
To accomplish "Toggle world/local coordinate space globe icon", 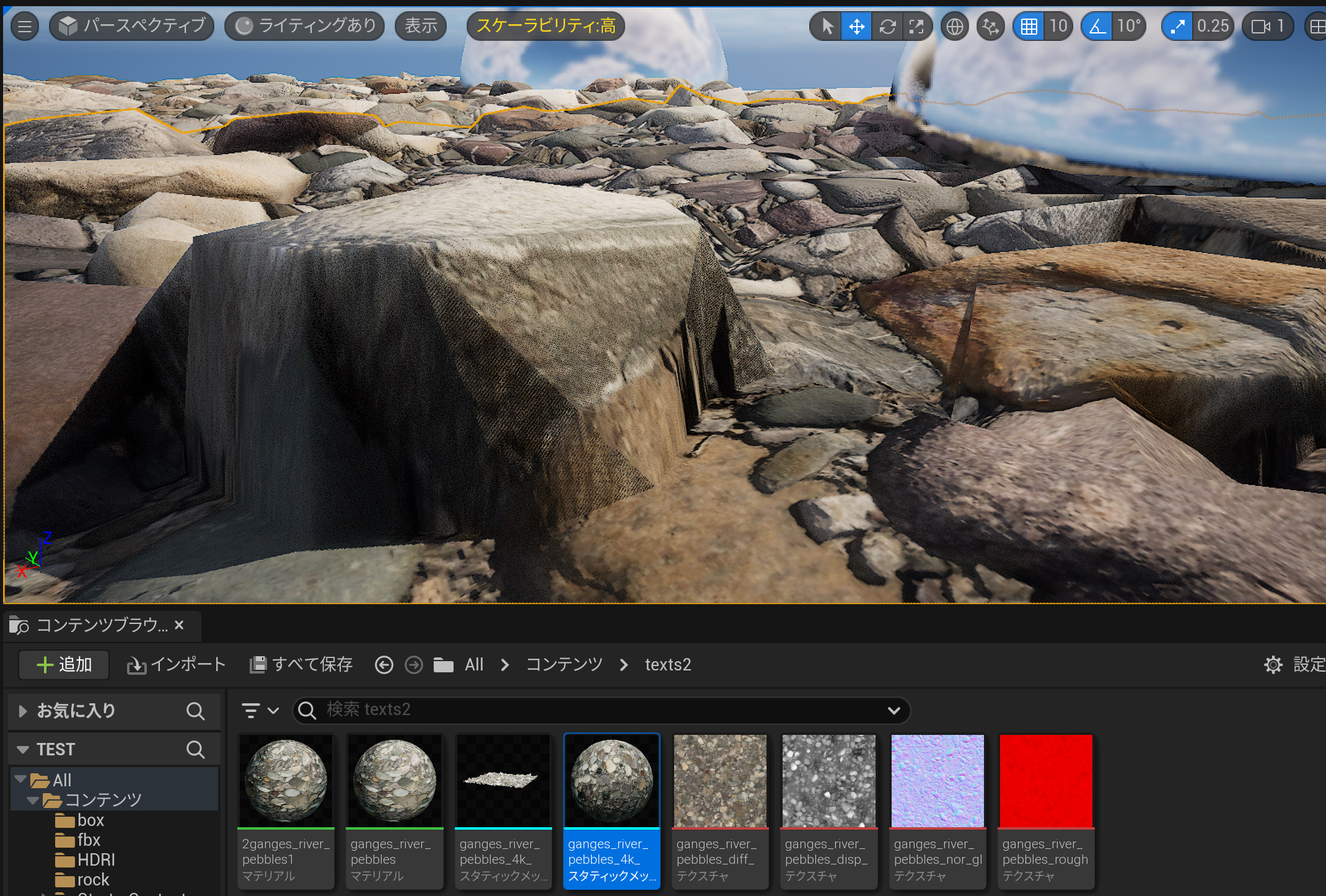I will coord(955,26).
